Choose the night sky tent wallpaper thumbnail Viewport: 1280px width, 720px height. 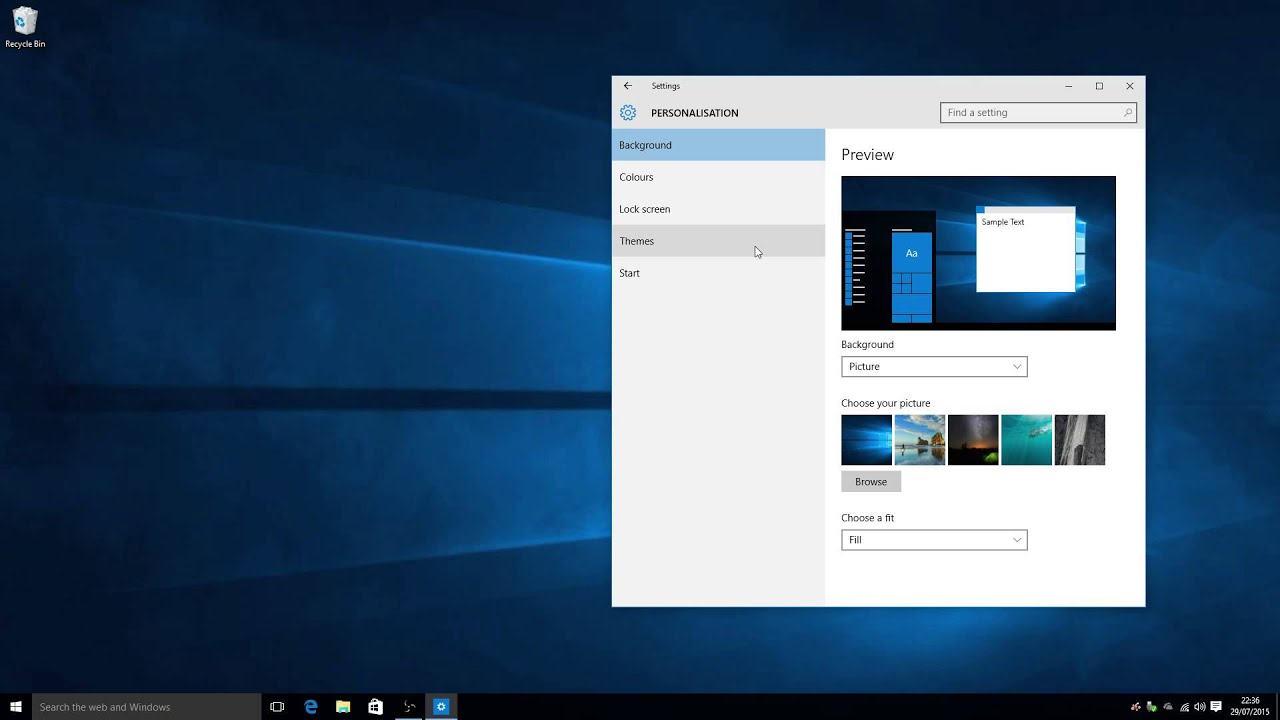(973, 440)
